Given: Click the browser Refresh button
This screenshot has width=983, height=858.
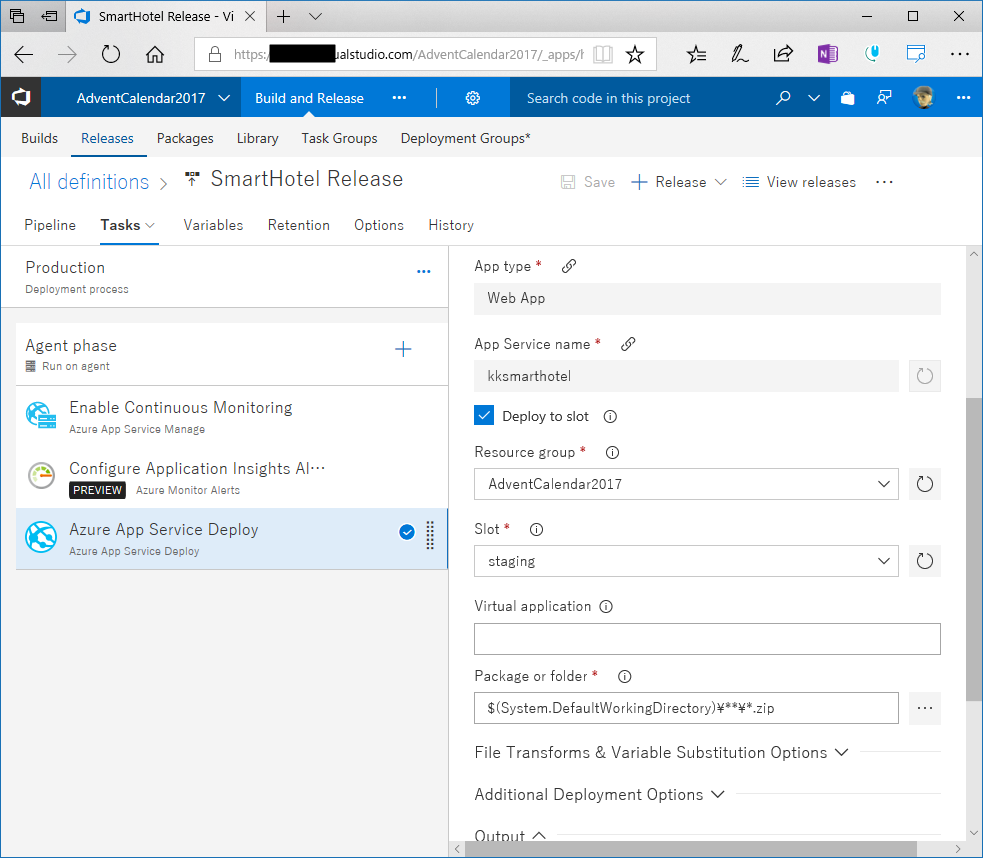Looking at the screenshot, I should click(111, 55).
